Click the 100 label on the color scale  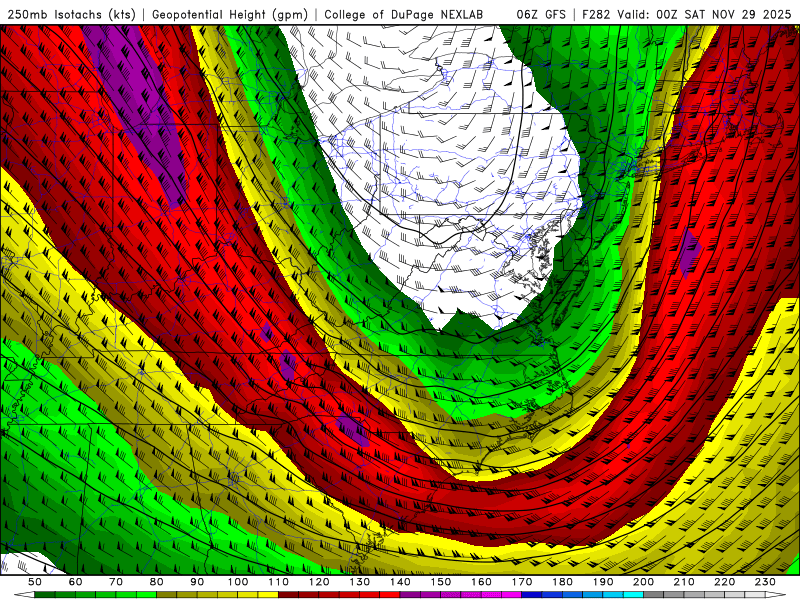[x=238, y=582]
